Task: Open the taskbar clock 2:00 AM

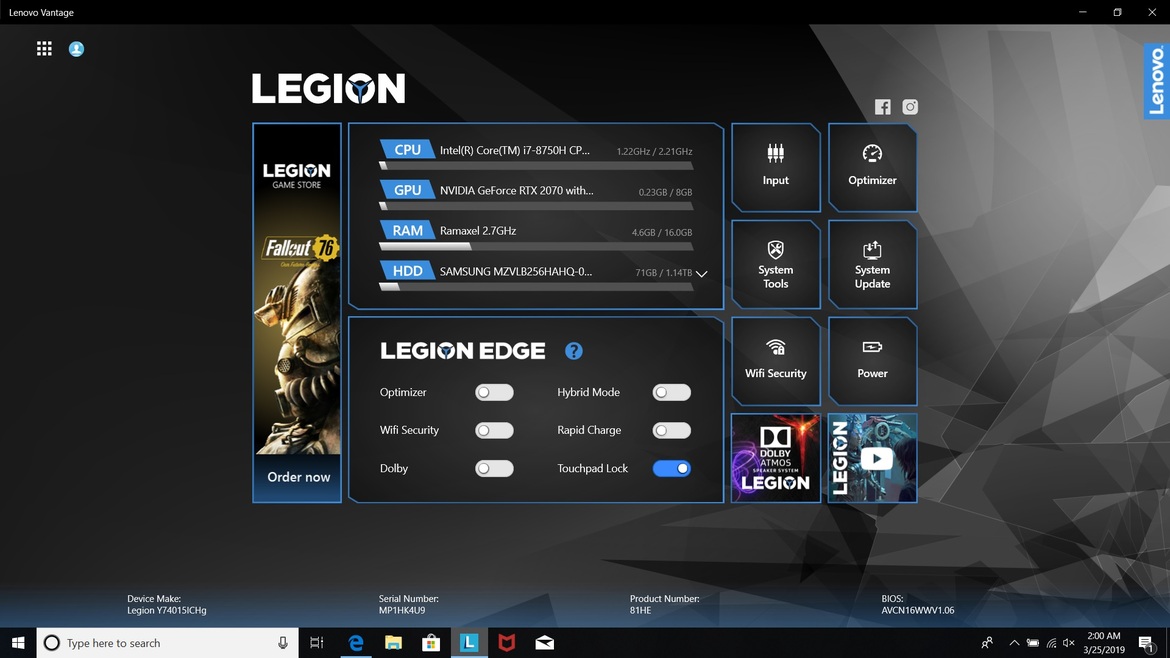Action: coord(1104,642)
